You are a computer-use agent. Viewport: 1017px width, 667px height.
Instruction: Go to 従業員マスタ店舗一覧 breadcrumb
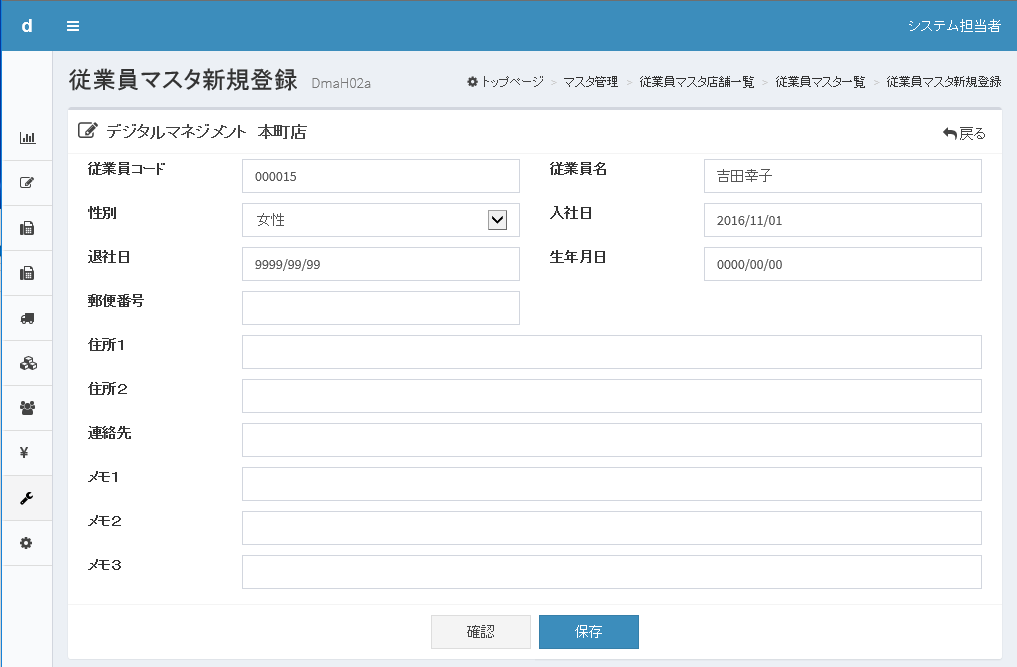(697, 82)
